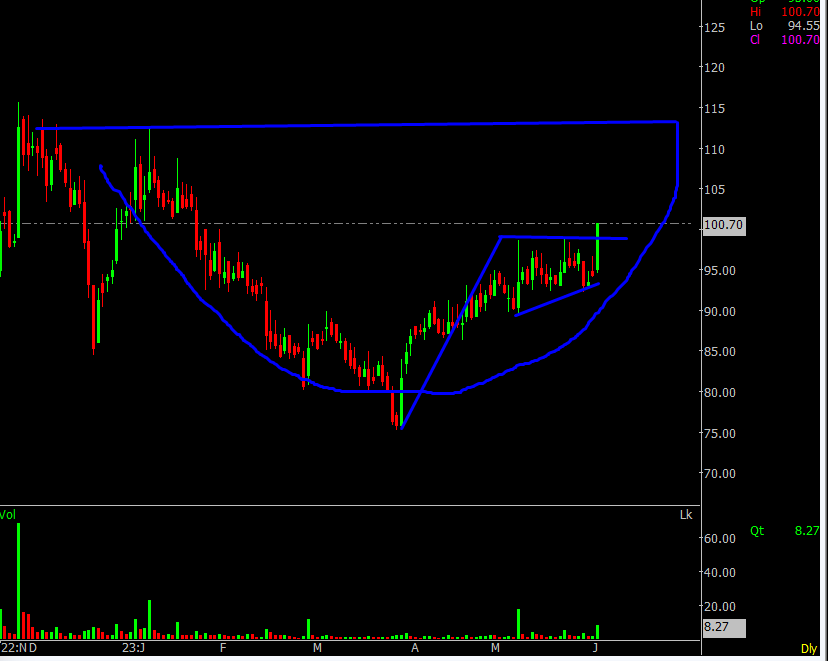Click the 'Cl' closing price readout
Viewport: 828px width, 661px height.
click(x=784, y=40)
